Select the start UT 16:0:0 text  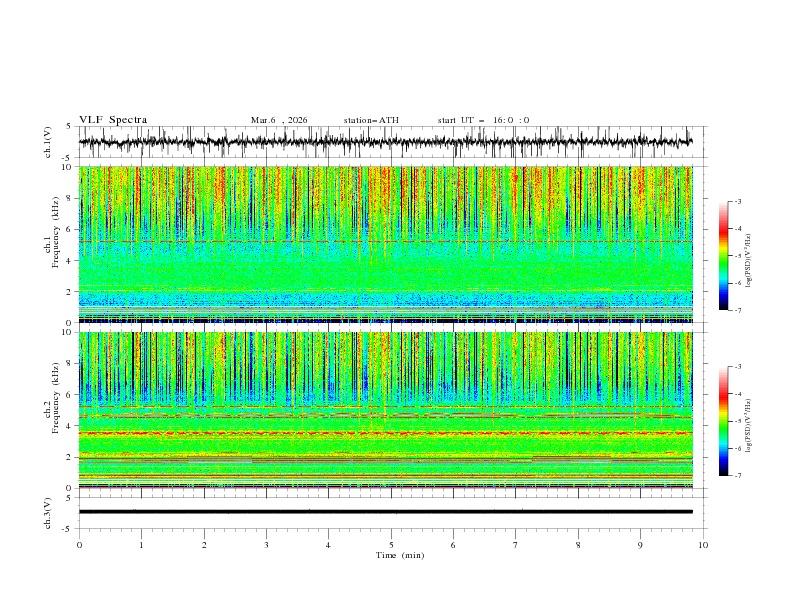483,120
